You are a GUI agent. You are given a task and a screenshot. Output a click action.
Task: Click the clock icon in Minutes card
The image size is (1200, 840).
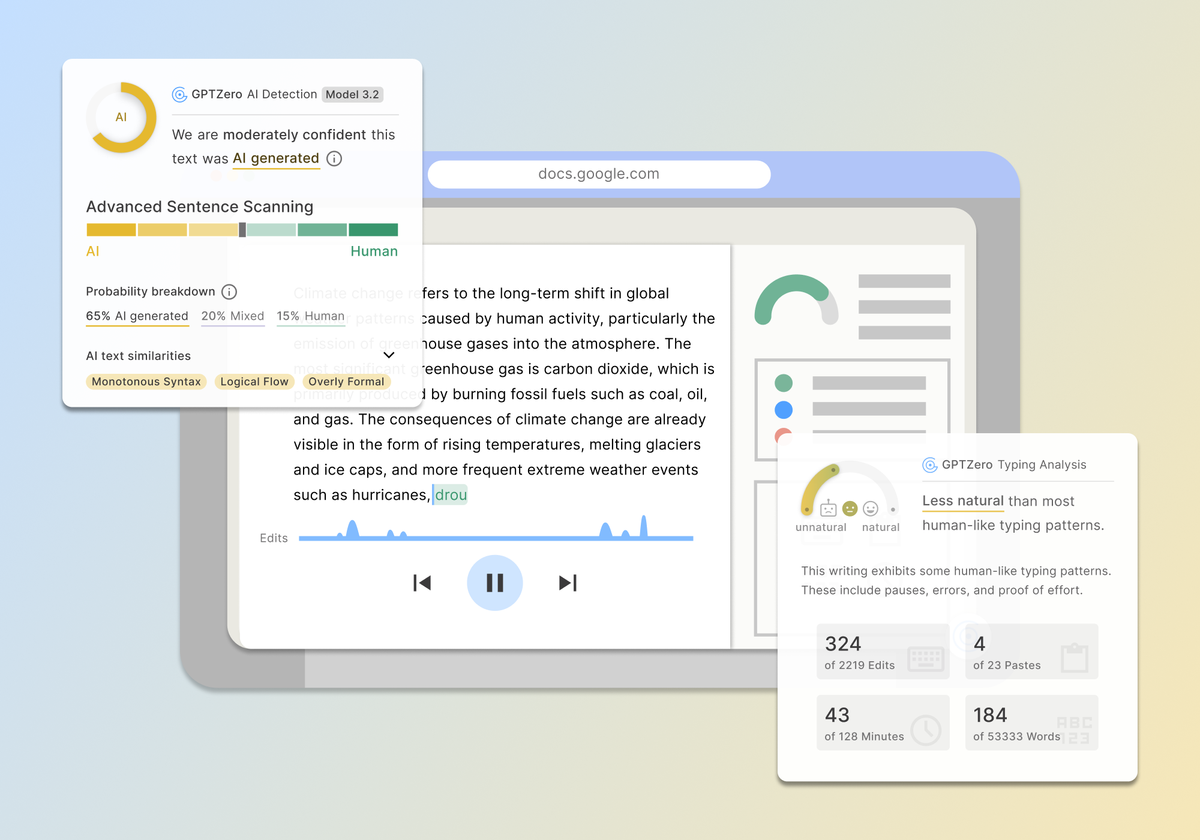coord(925,730)
